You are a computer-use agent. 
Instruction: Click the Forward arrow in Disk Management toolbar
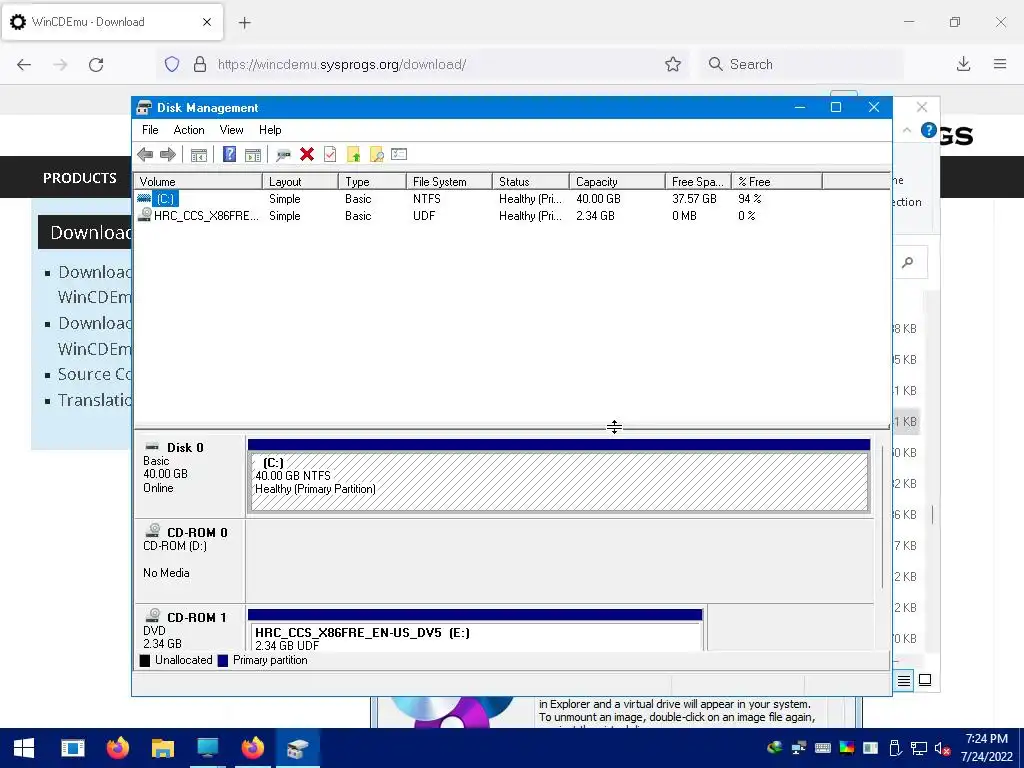click(168, 155)
